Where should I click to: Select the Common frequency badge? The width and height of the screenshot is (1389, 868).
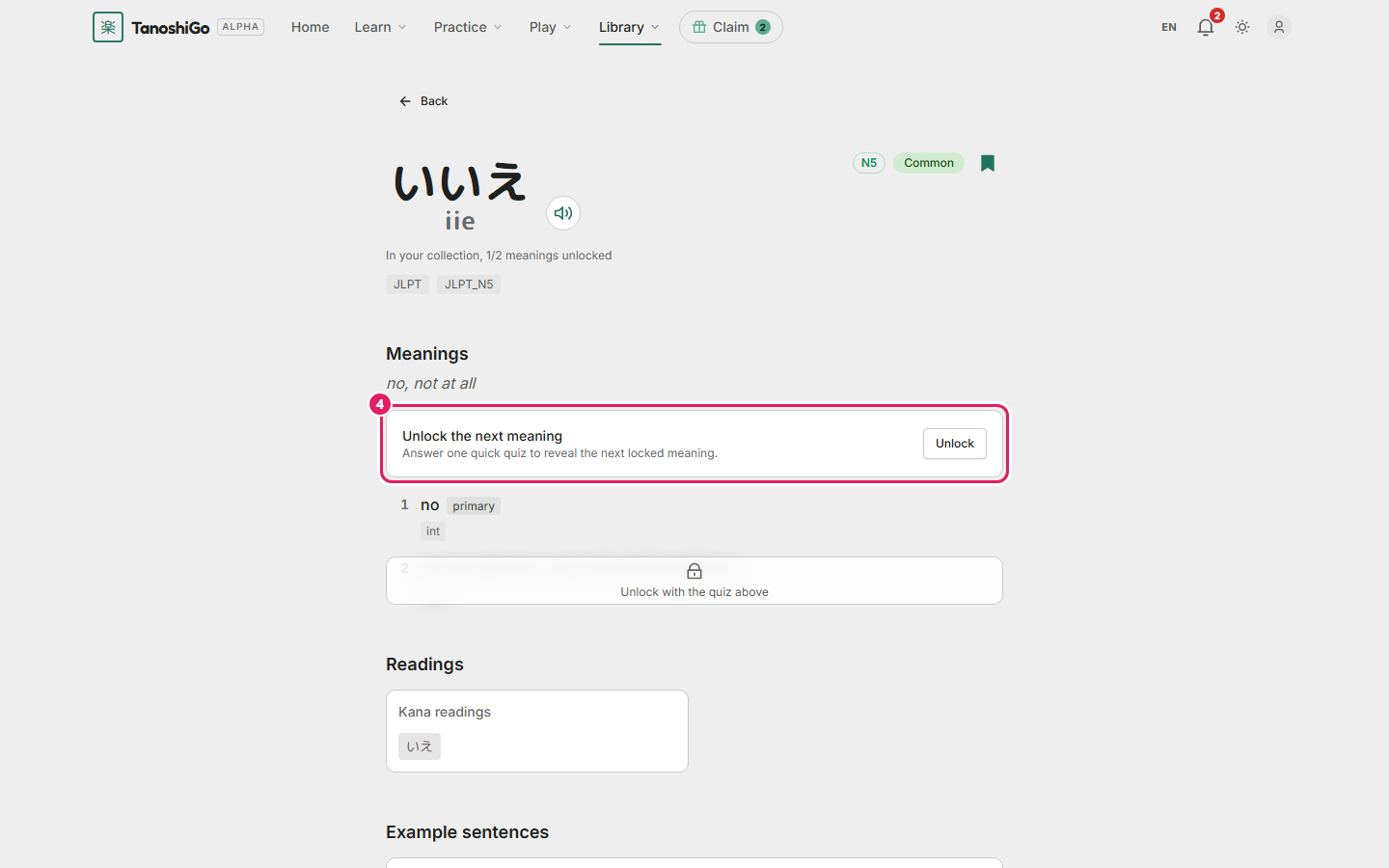pos(929,163)
